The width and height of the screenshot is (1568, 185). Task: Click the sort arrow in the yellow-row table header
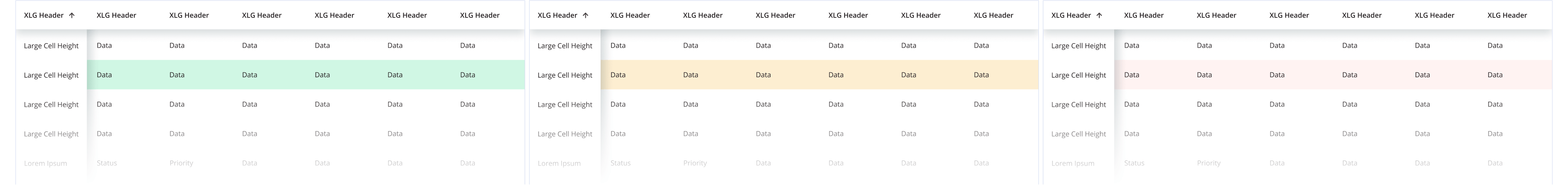point(585,15)
